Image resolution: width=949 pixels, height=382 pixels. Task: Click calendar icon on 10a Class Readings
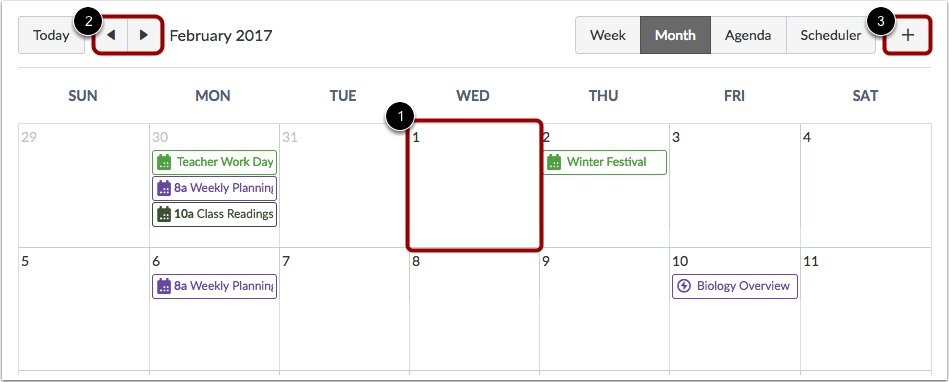point(164,214)
